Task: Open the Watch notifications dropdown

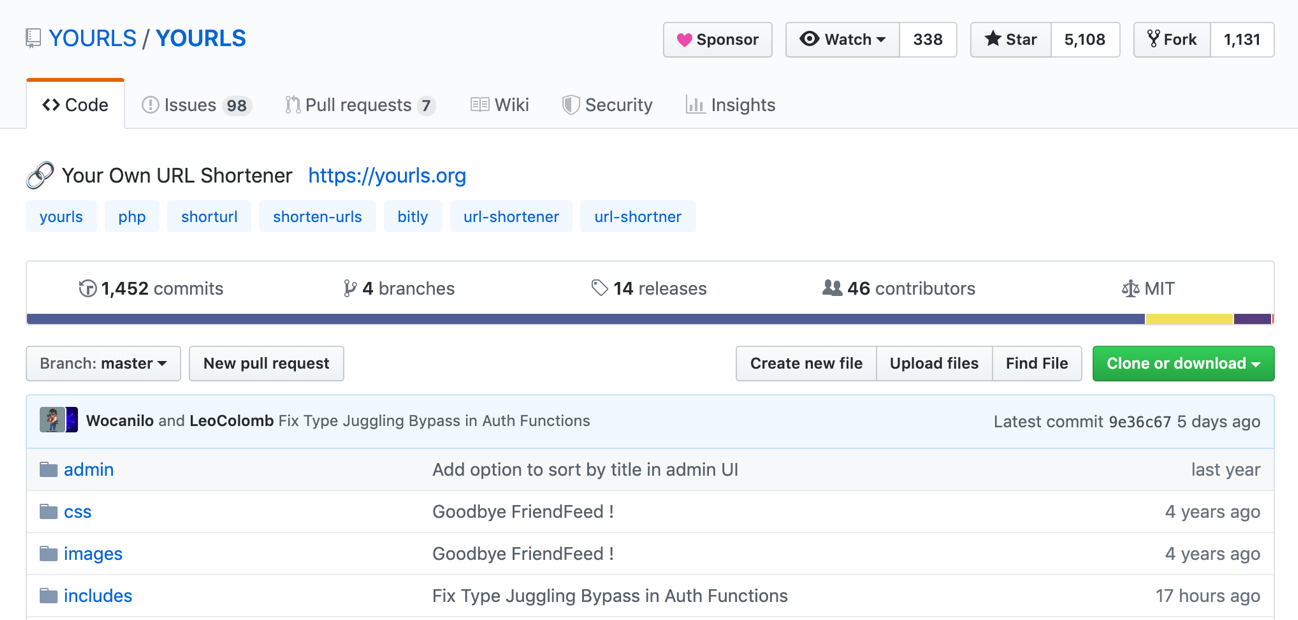Action: click(843, 40)
